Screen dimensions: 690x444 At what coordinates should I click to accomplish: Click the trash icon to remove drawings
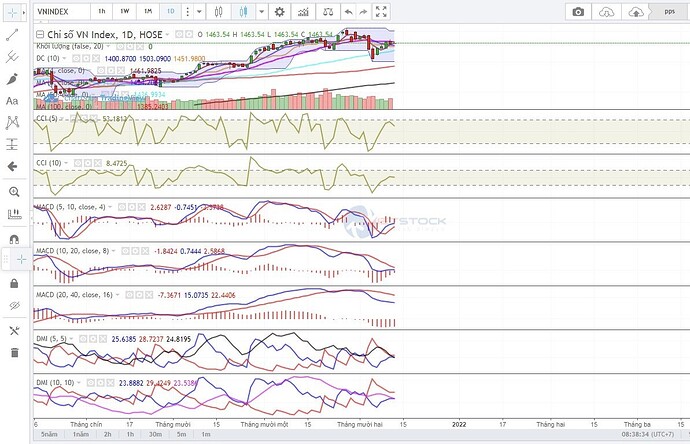pos(15,352)
